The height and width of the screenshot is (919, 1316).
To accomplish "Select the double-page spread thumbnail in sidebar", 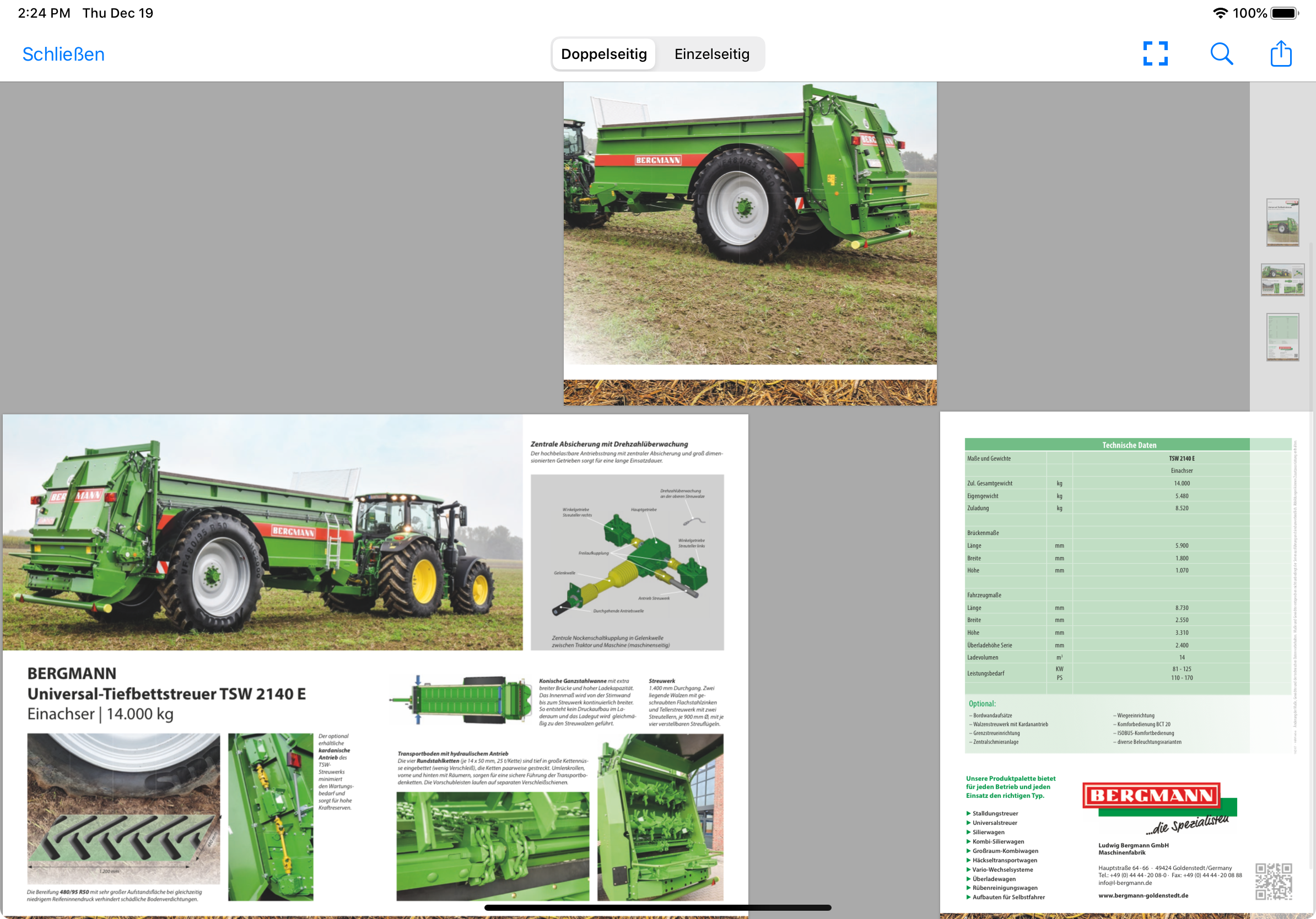I will tap(1282, 279).
